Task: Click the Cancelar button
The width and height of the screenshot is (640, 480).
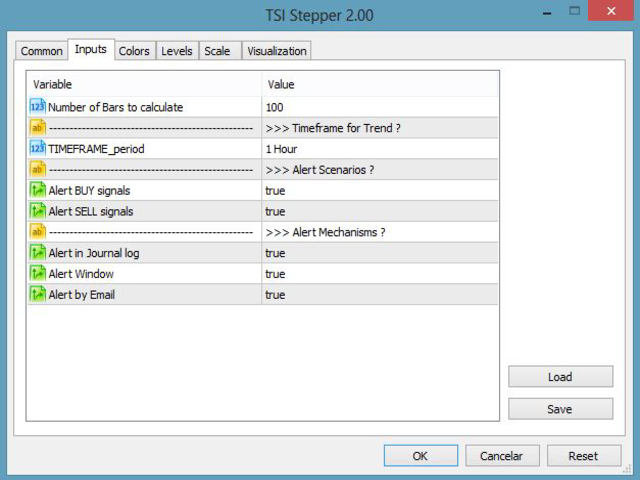Action: 502,456
